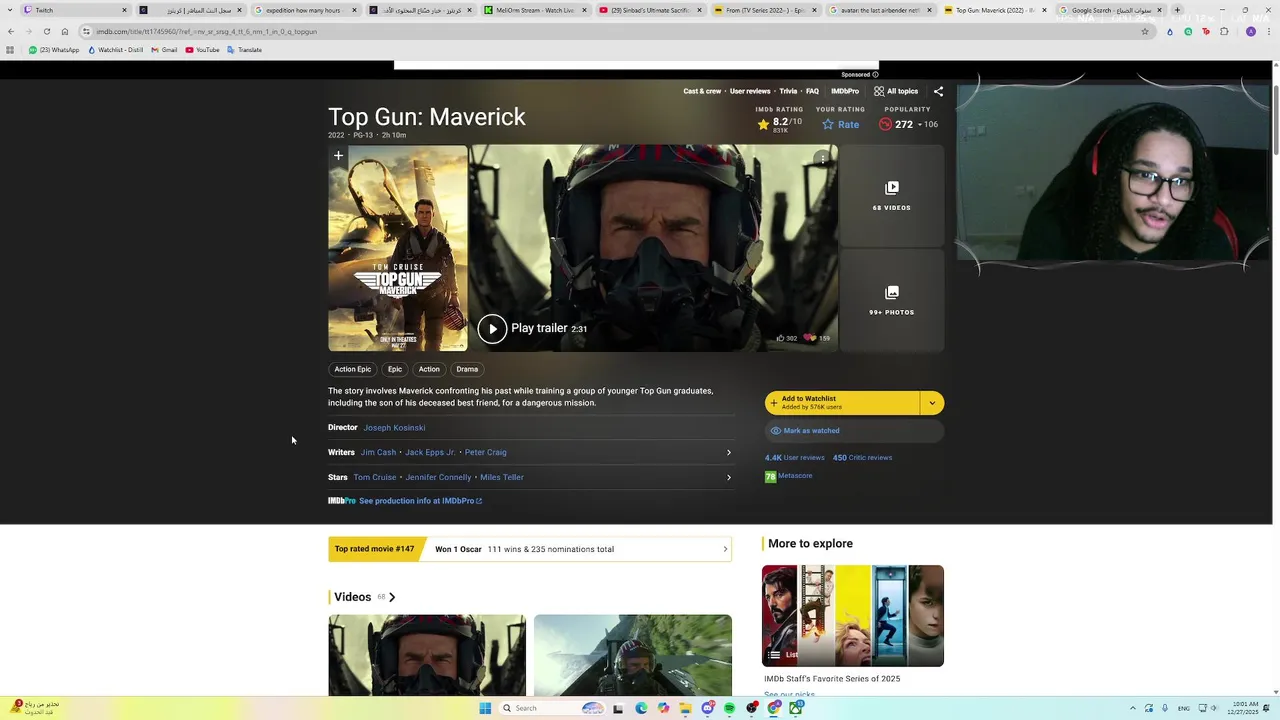Toggle Mark as watched
Screen dimensions: 1280x720
click(854, 431)
